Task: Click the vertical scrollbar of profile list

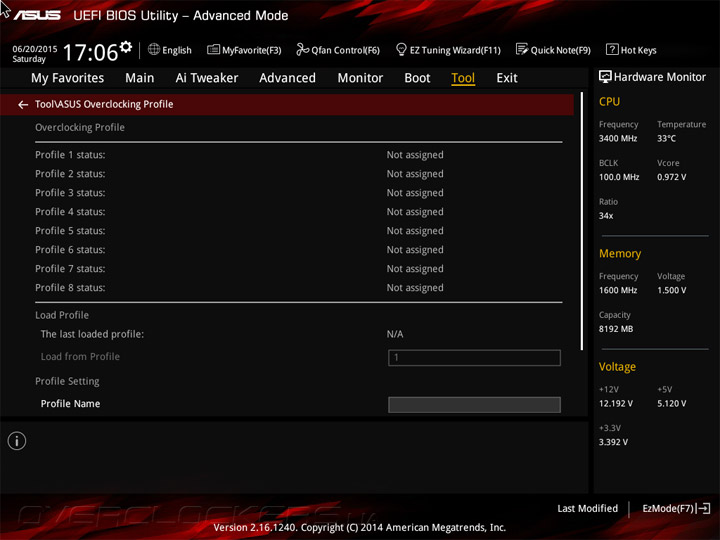Action: point(582,221)
